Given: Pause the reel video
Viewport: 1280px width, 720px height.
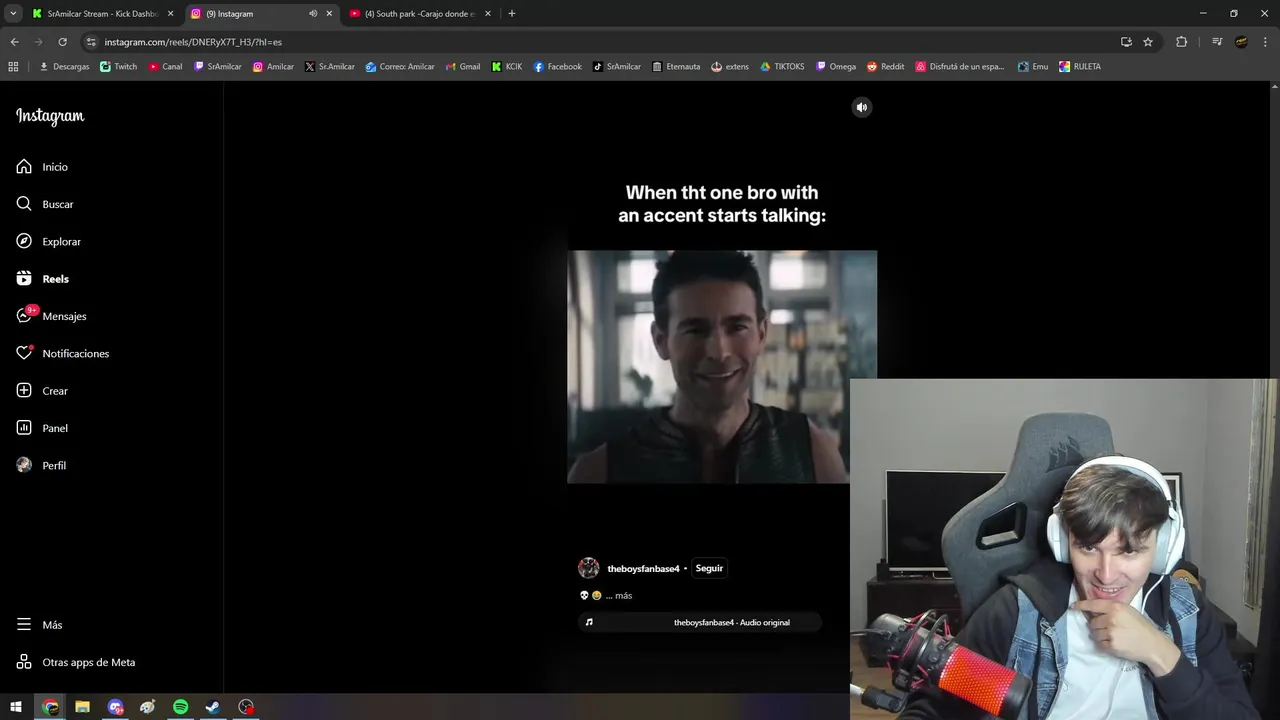Looking at the screenshot, I should tap(722, 367).
